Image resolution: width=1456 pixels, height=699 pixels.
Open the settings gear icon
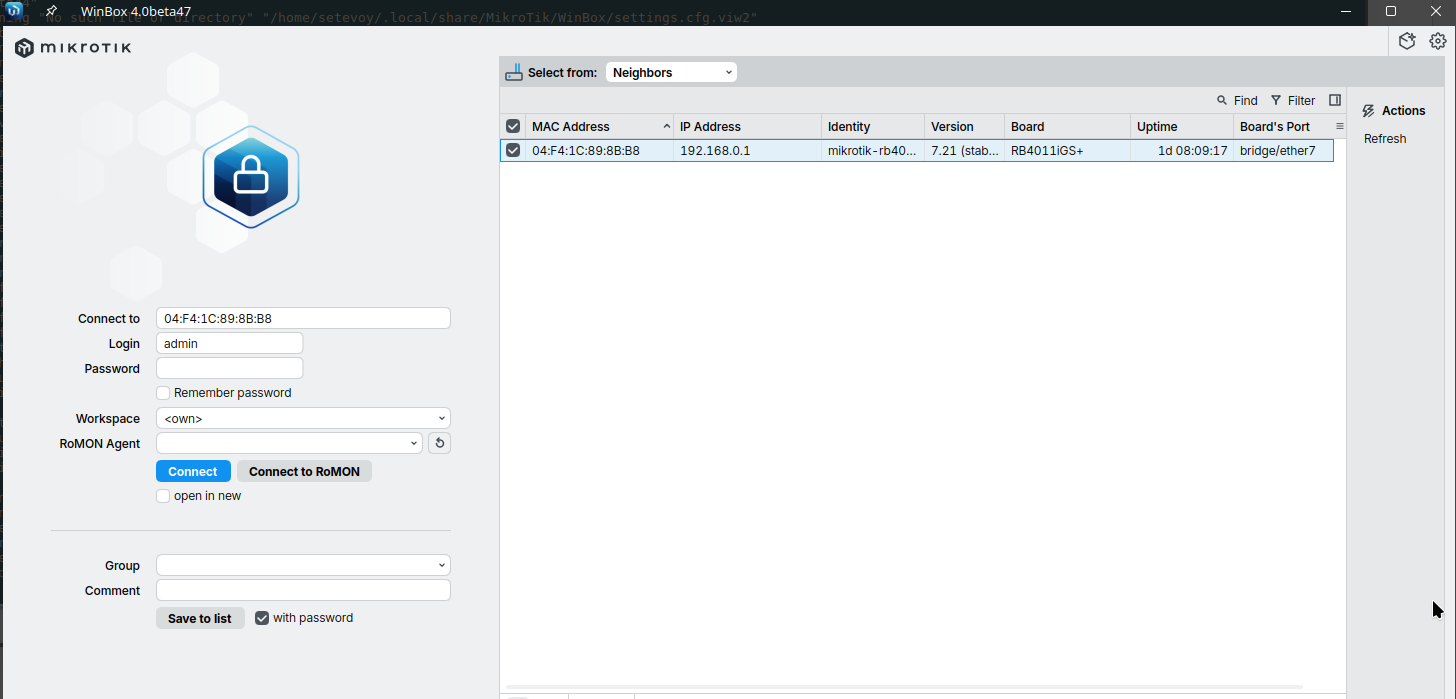pos(1437,41)
